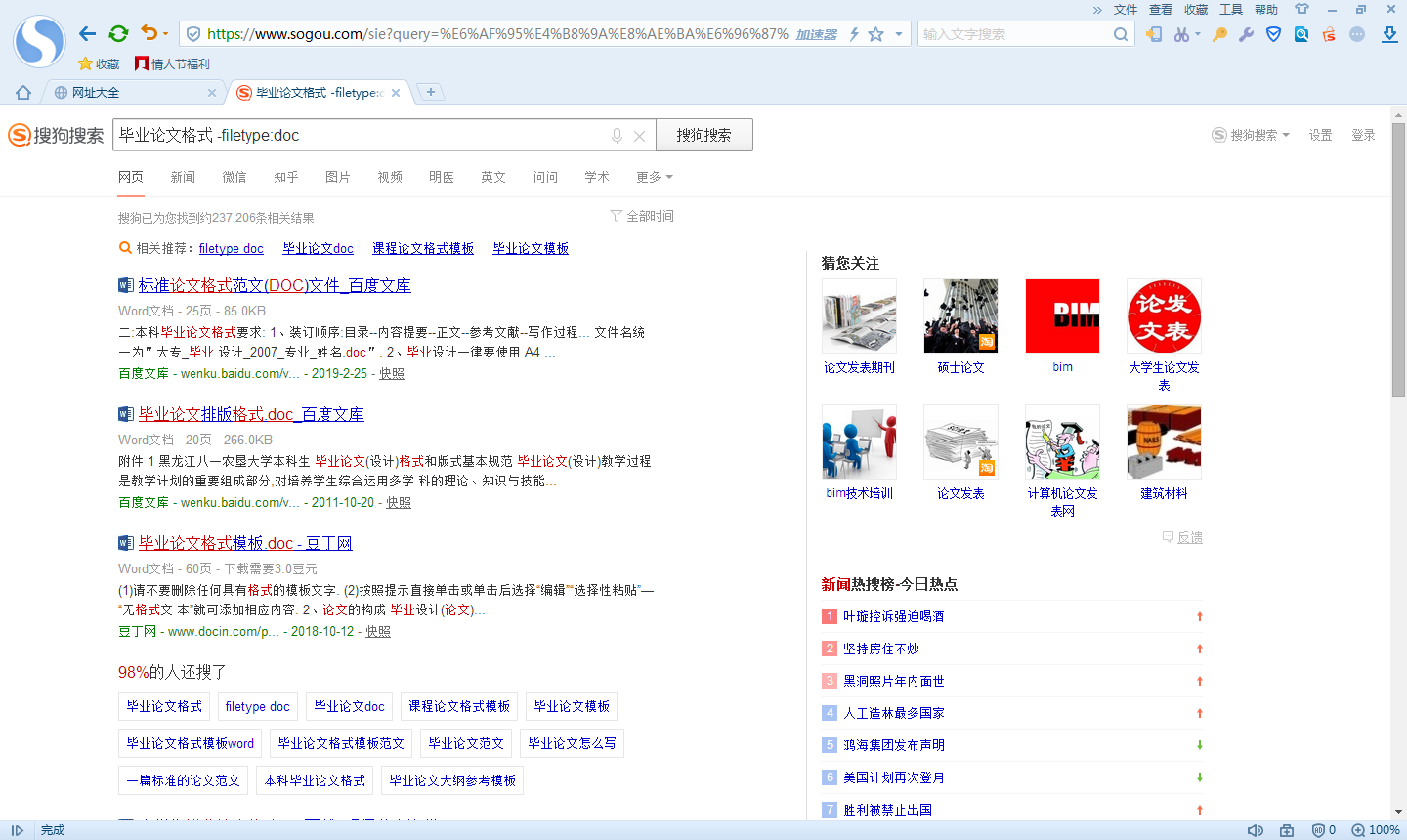The width and height of the screenshot is (1407, 840).
Task: Open the send-to-phone toolbar icon
Action: [1154, 34]
